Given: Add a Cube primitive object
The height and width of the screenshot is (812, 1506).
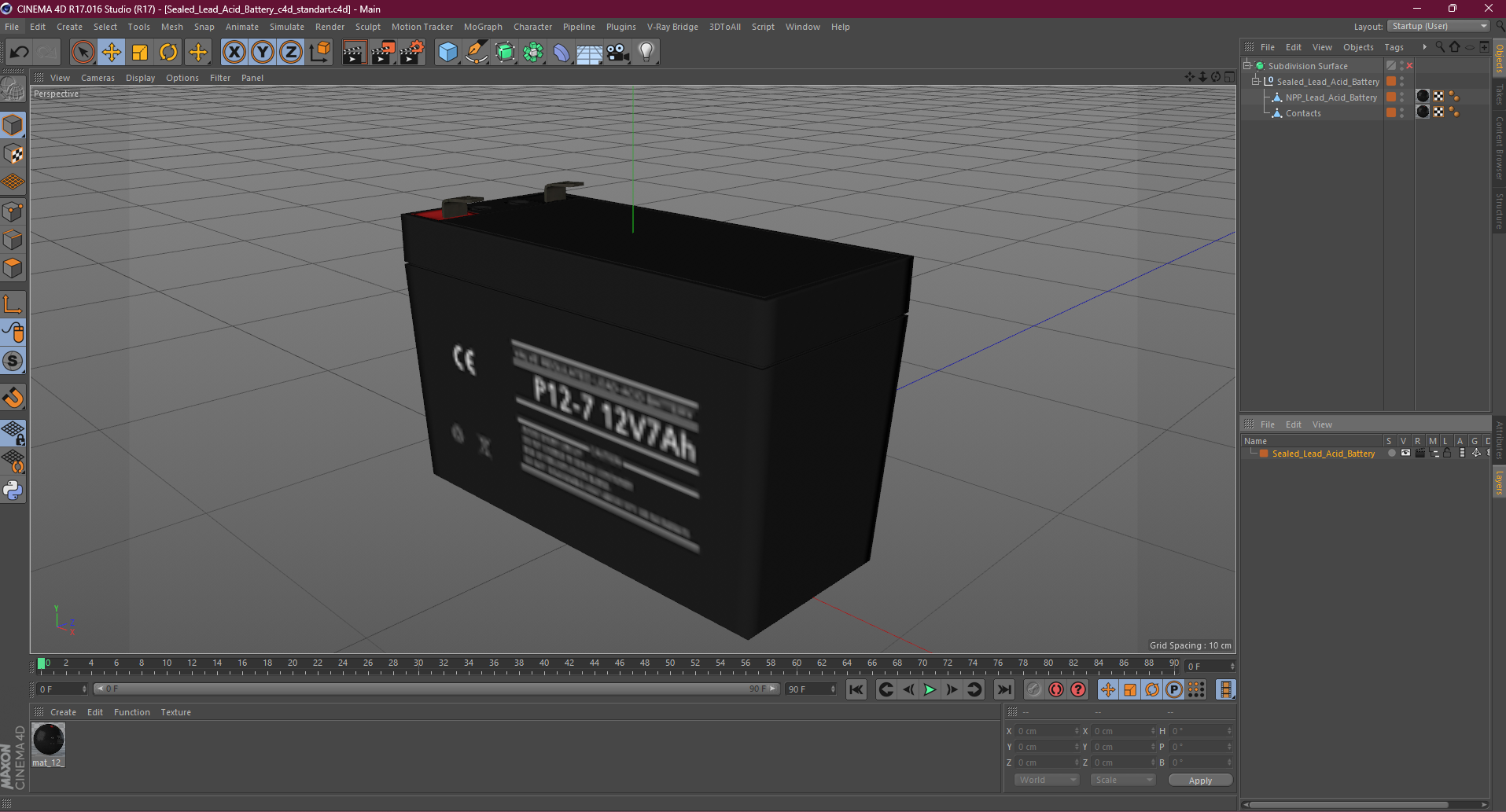Looking at the screenshot, I should pyautogui.click(x=447, y=53).
